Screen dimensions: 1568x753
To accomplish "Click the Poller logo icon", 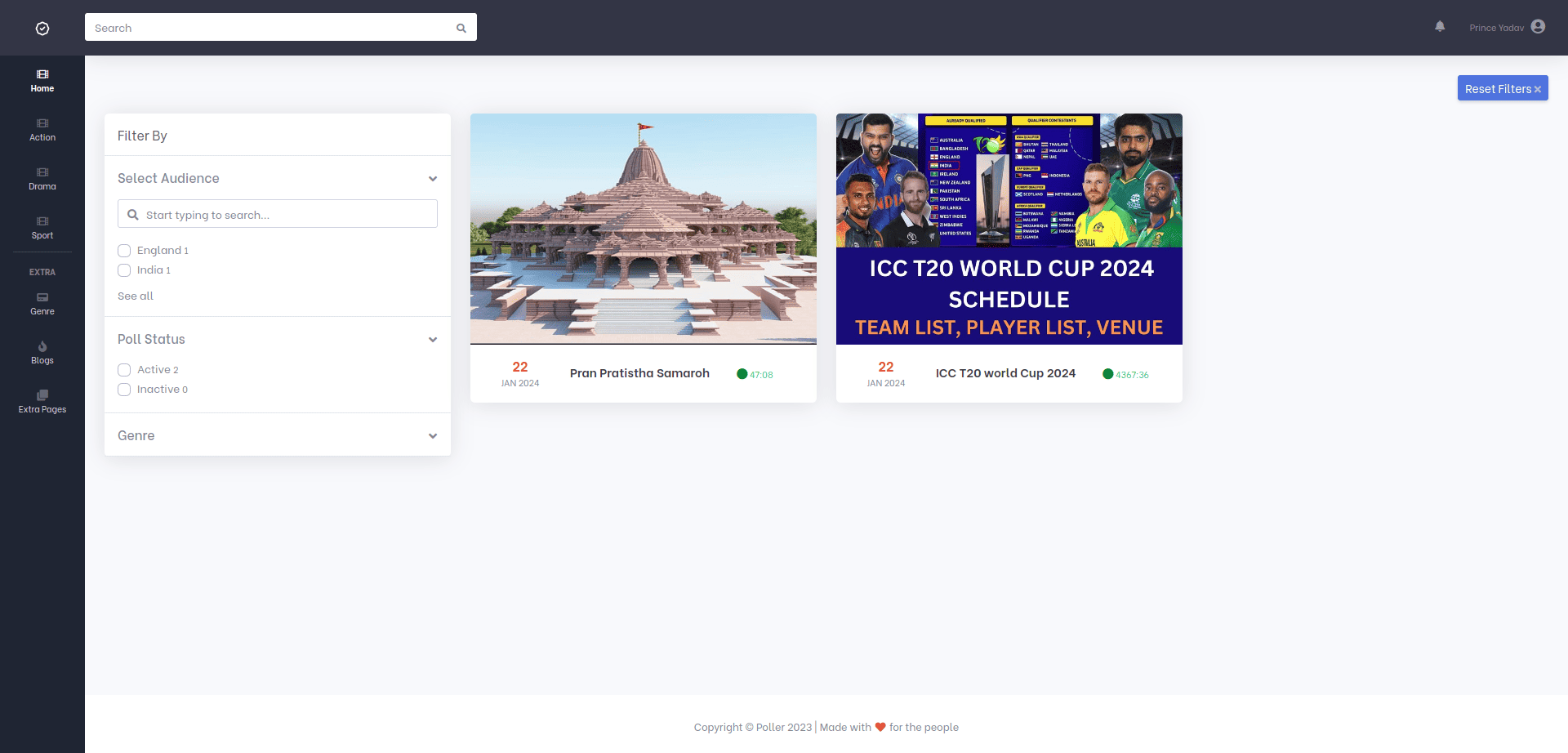I will tap(42, 29).
